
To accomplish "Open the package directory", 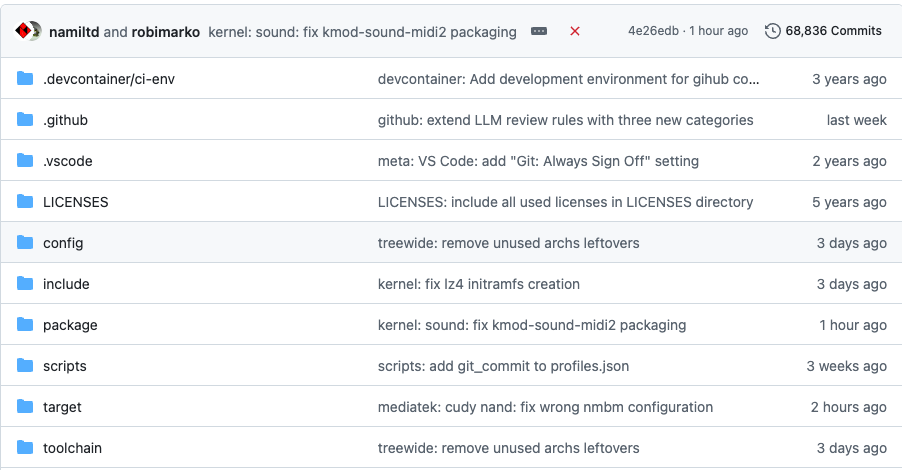I will pyautogui.click(x=70, y=325).
